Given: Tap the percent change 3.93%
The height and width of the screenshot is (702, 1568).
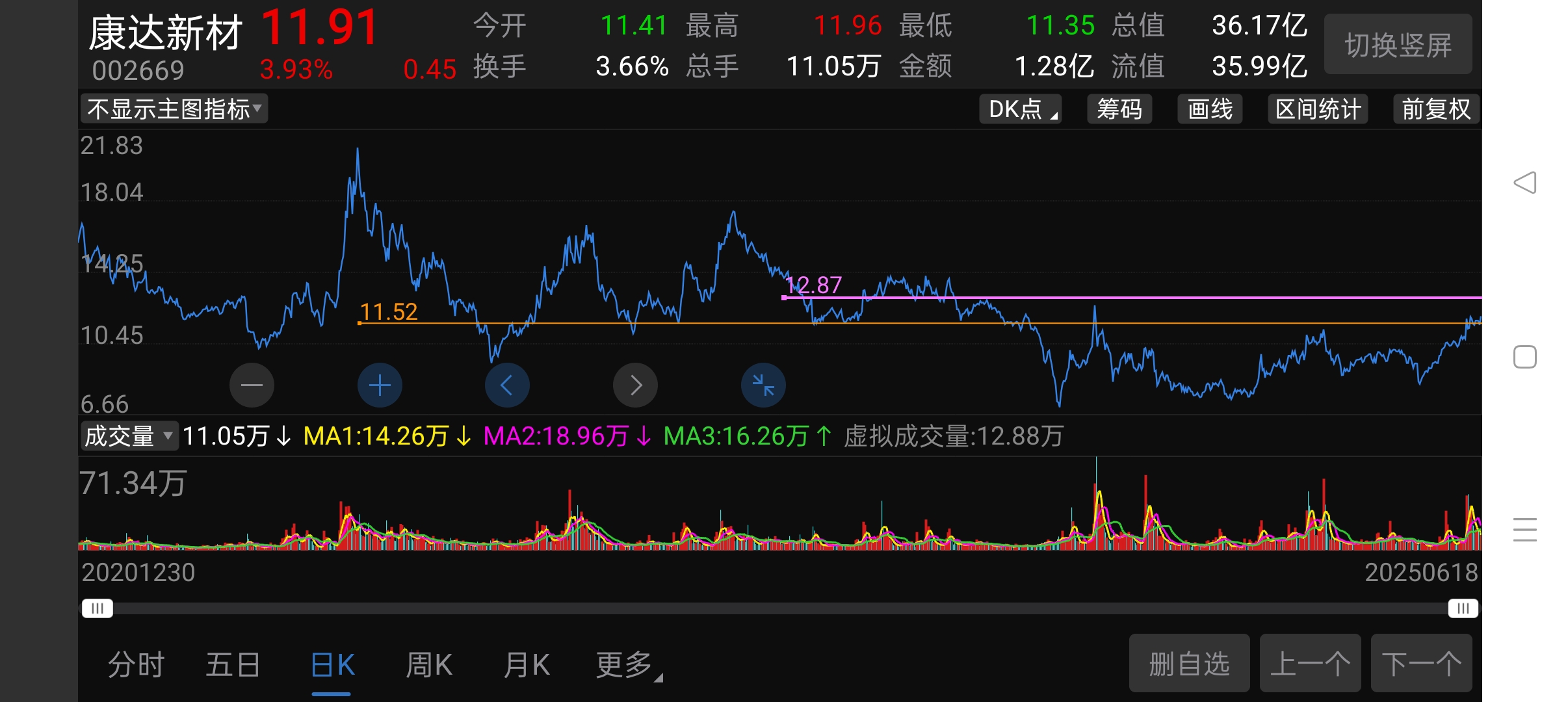Looking at the screenshot, I should pyautogui.click(x=296, y=69).
